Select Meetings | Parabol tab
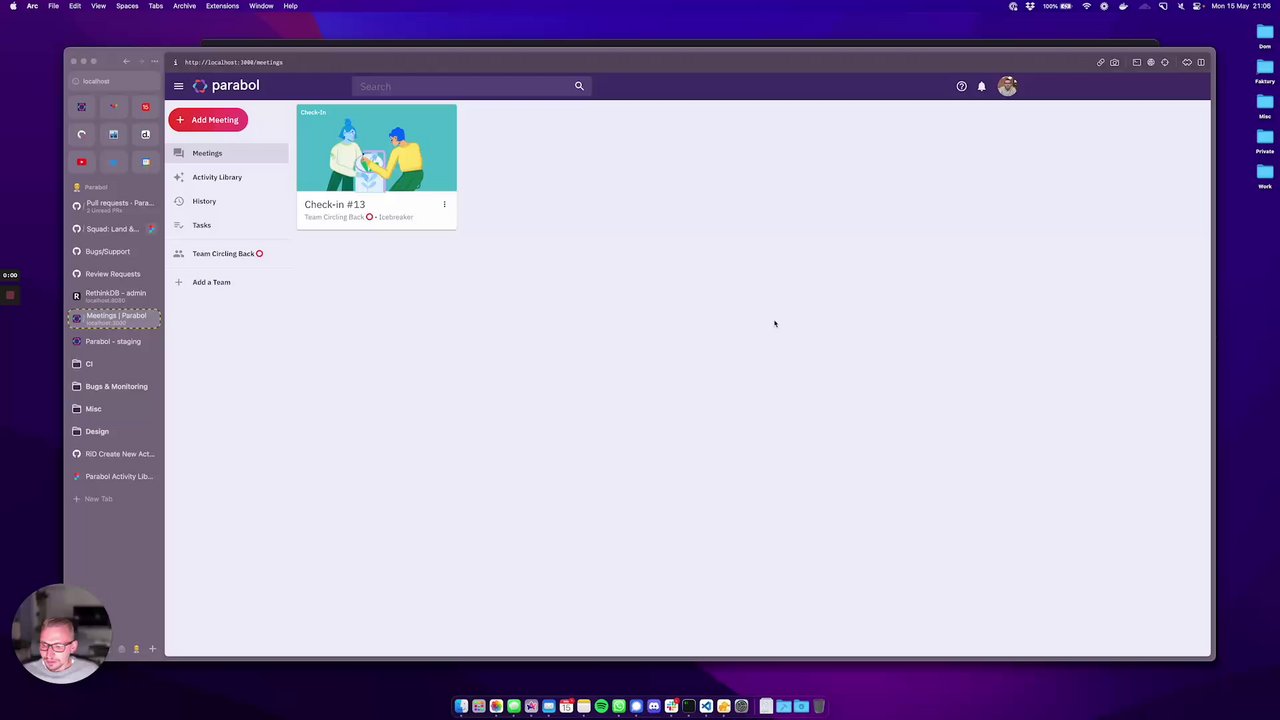The height and width of the screenshot is (720, 1280). [114, 318]
